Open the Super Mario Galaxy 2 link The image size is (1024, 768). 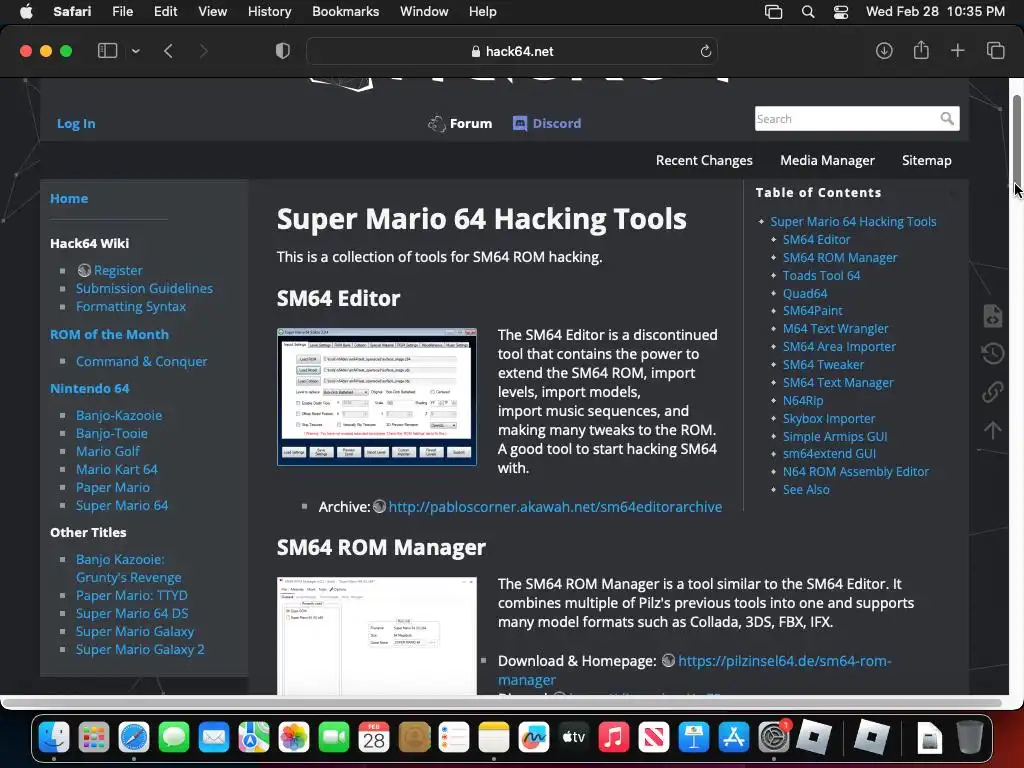[140, 649]
